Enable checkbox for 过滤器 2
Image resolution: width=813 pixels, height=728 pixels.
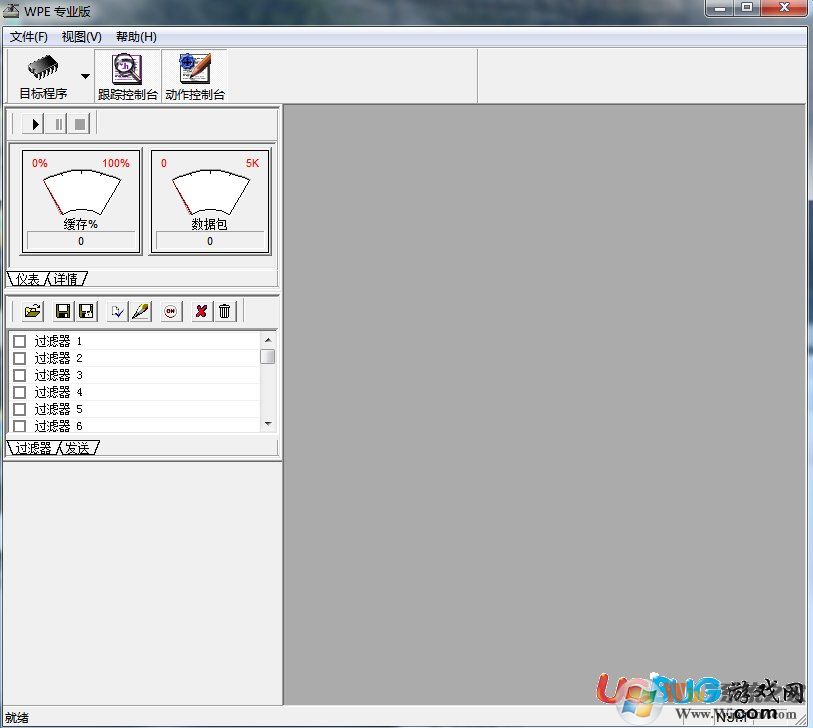tap(20, 358)
